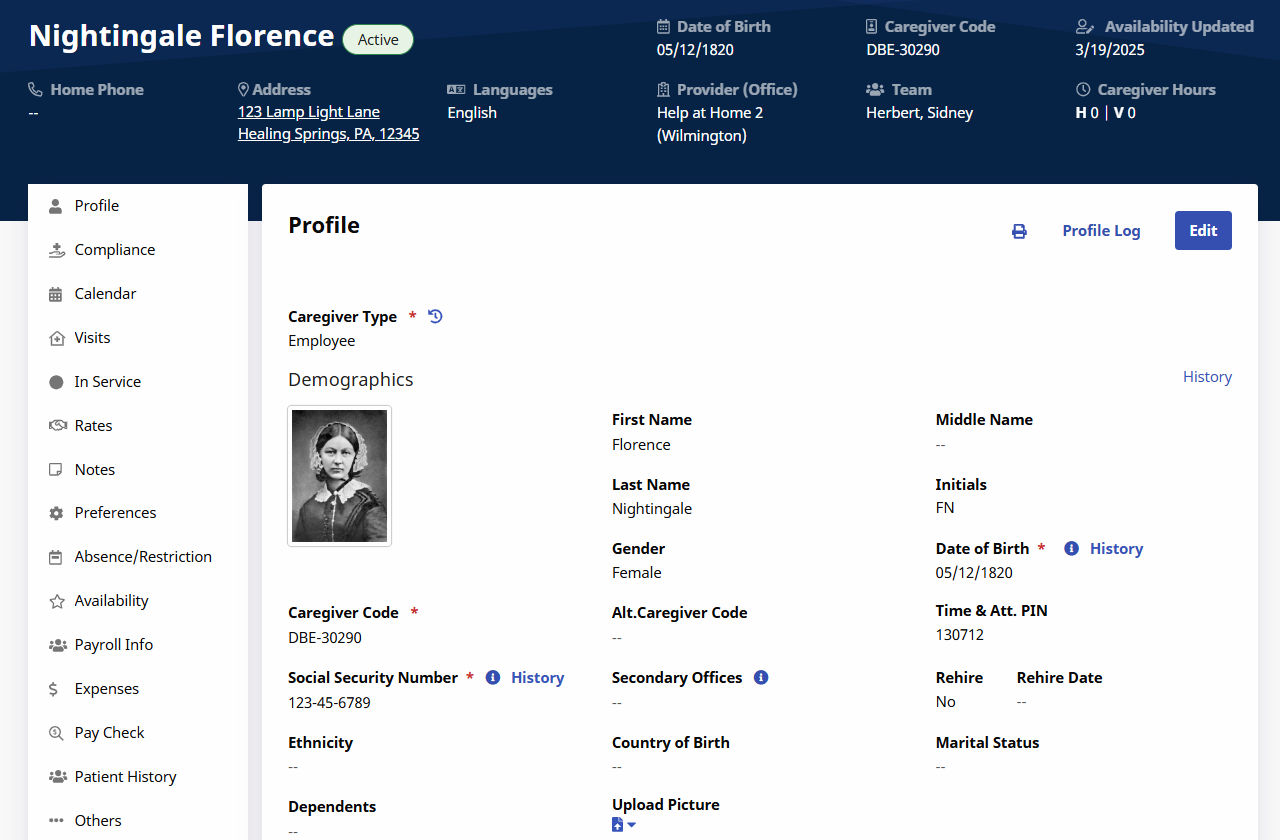Open the Rates sidebar item
This screenshot has height=840, width=1280.
93,426
